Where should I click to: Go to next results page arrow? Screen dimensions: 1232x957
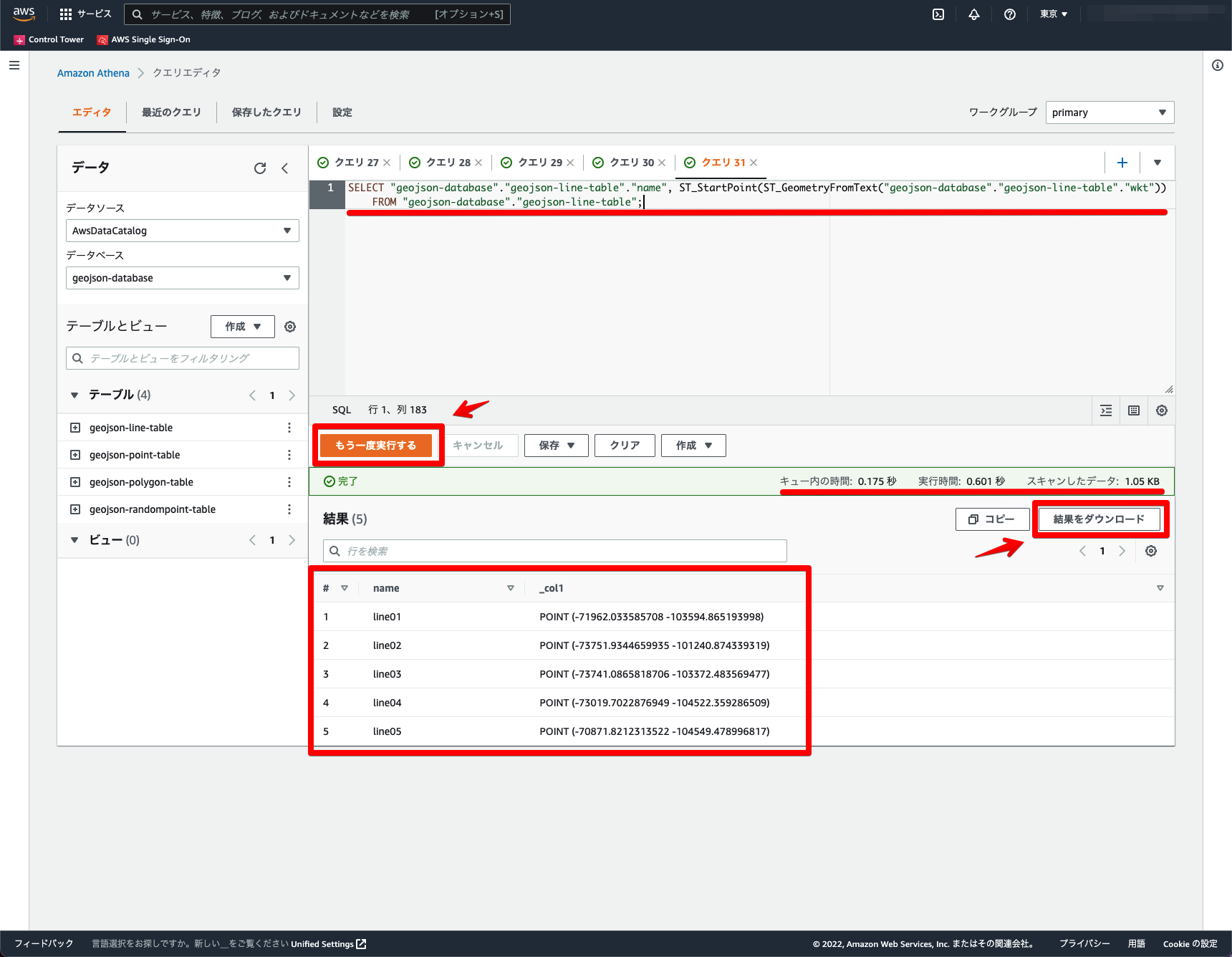click(1122, 551)
